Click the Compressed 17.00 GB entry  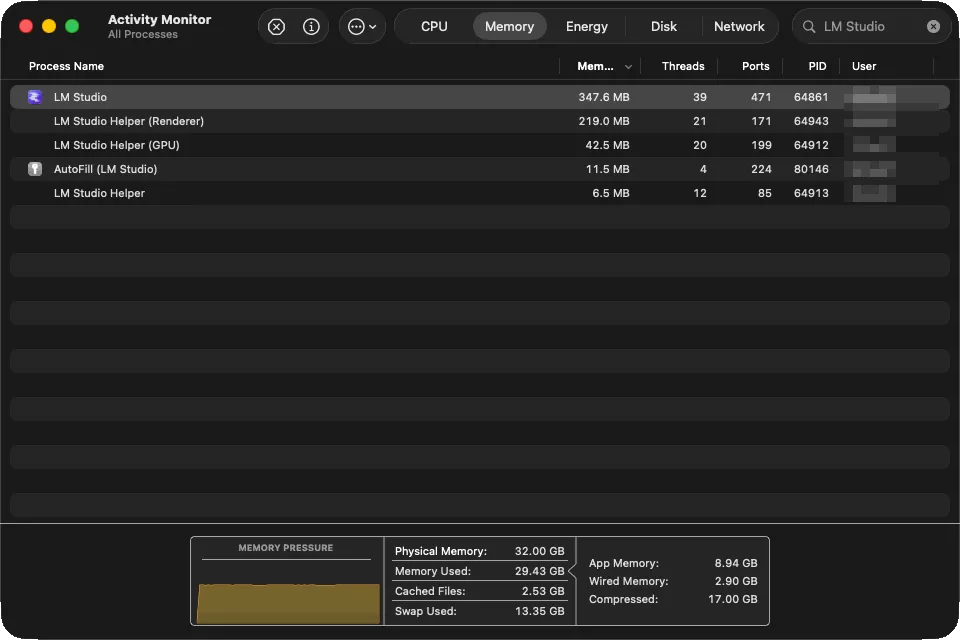click(673, 599)
